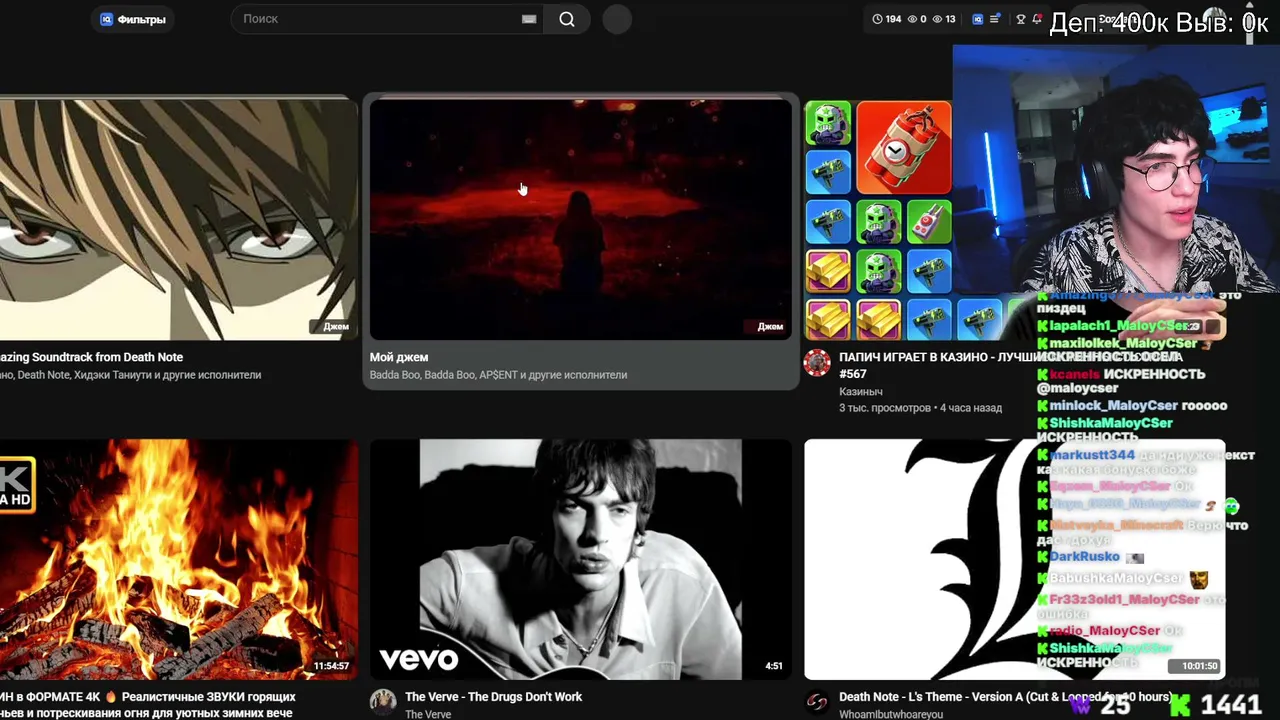The image size is (1280, 720).
Task: Click the Джем badge on Мой джем thumbnail
Action: (x=770, y=326)
